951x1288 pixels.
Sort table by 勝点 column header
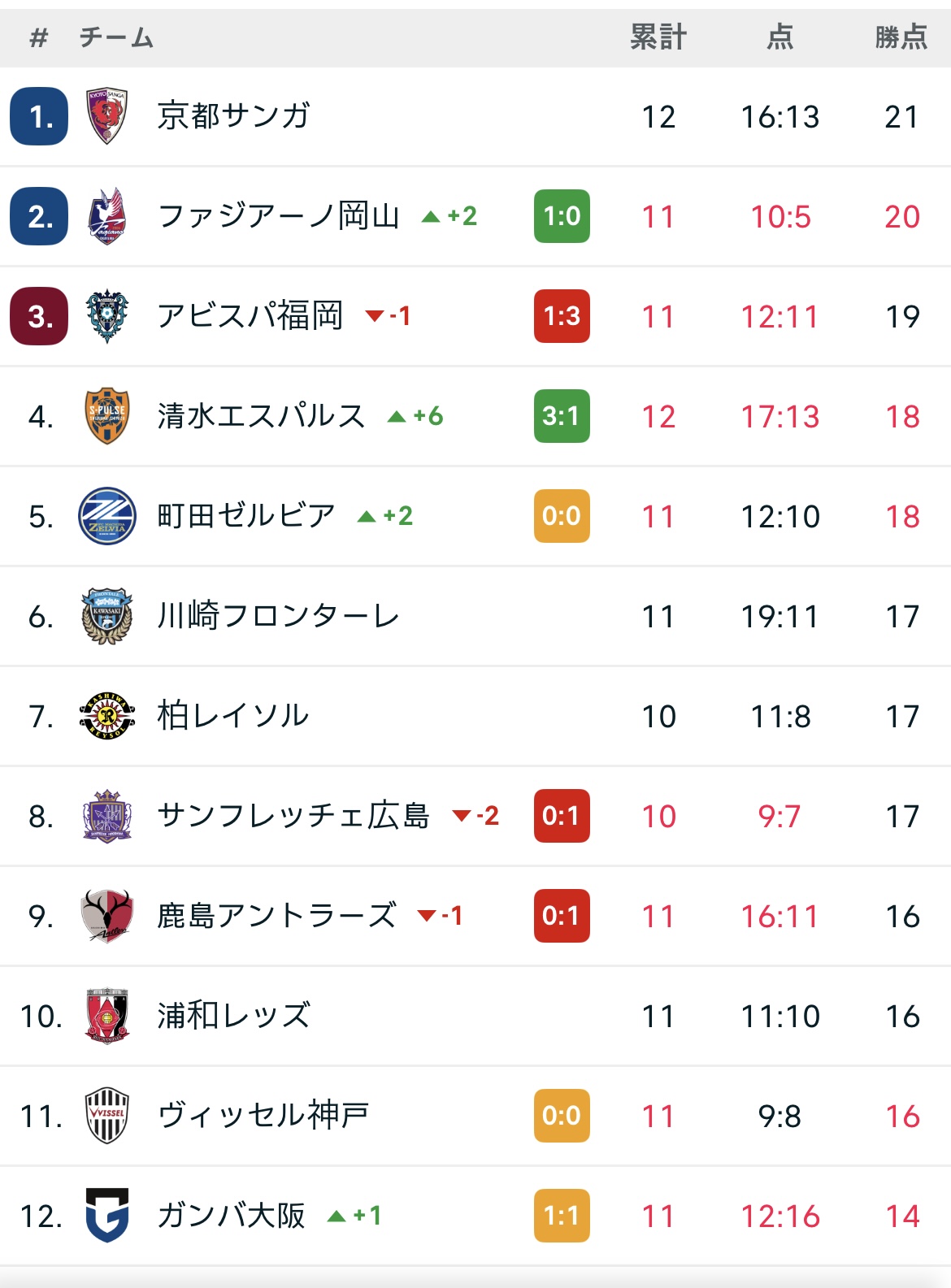901,37
